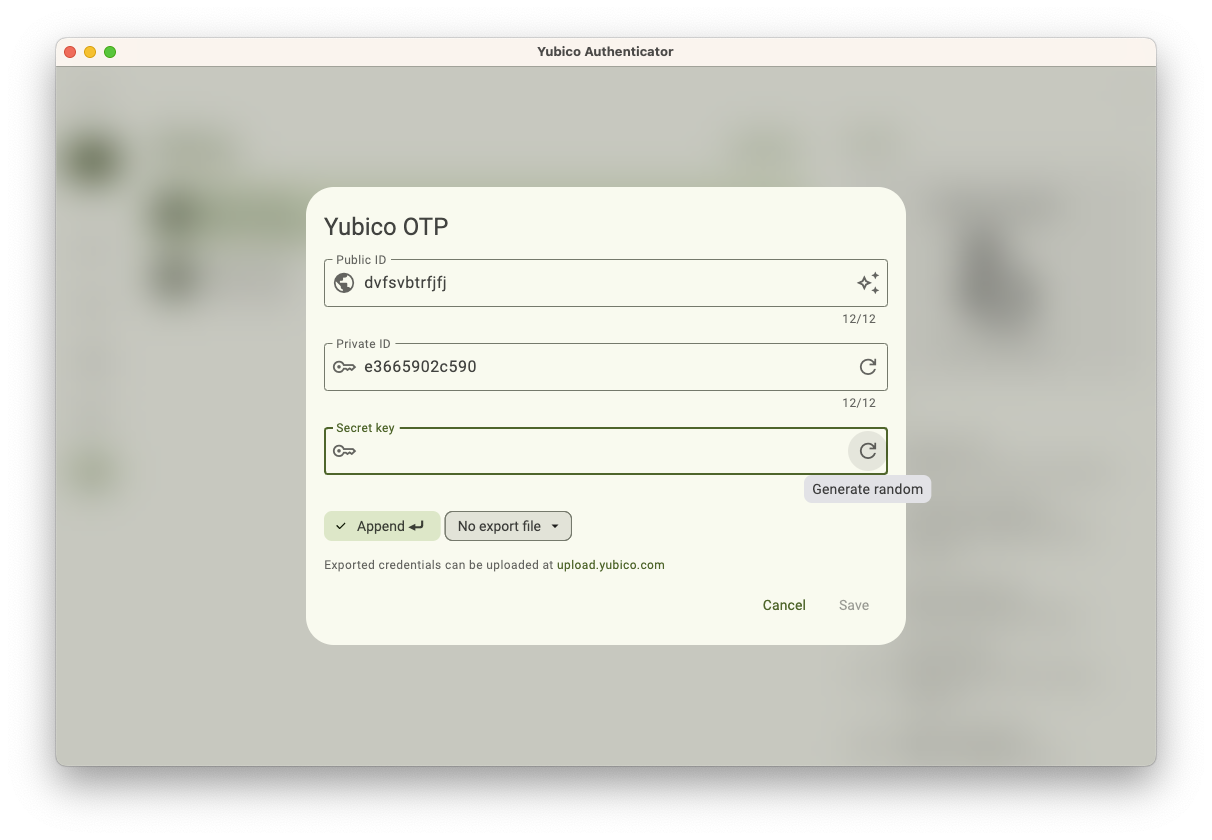Click the Generate random tooltip
1212x840 pixels.
pos(867,489)
